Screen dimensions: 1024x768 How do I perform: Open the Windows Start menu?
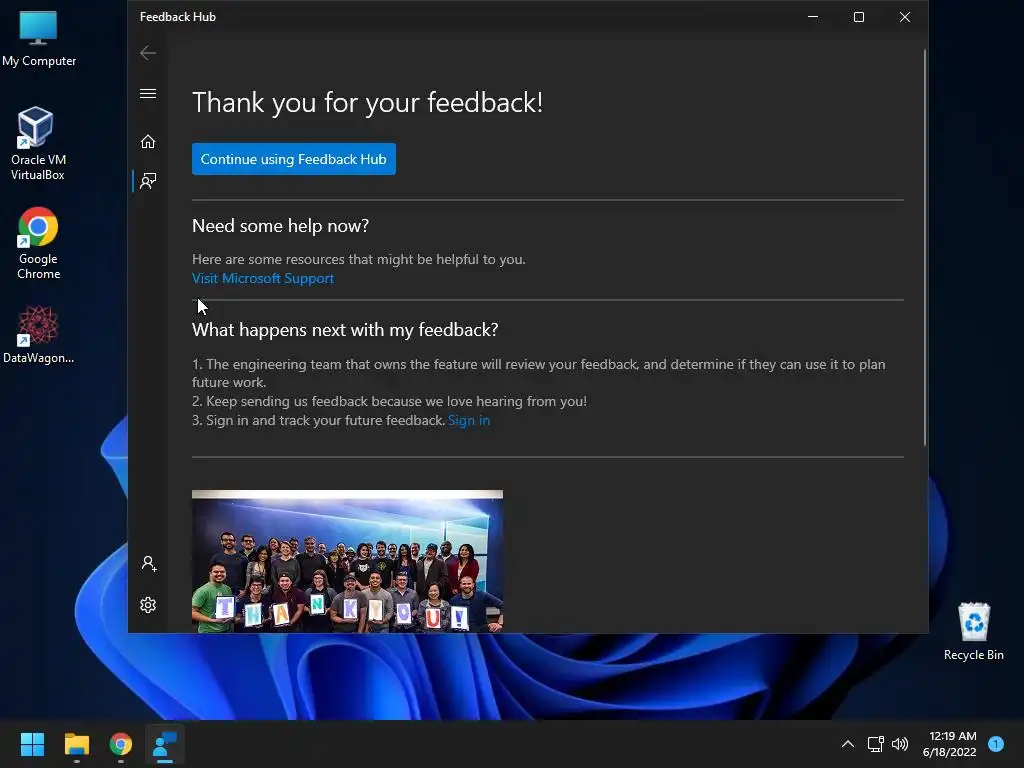[32, 744]
